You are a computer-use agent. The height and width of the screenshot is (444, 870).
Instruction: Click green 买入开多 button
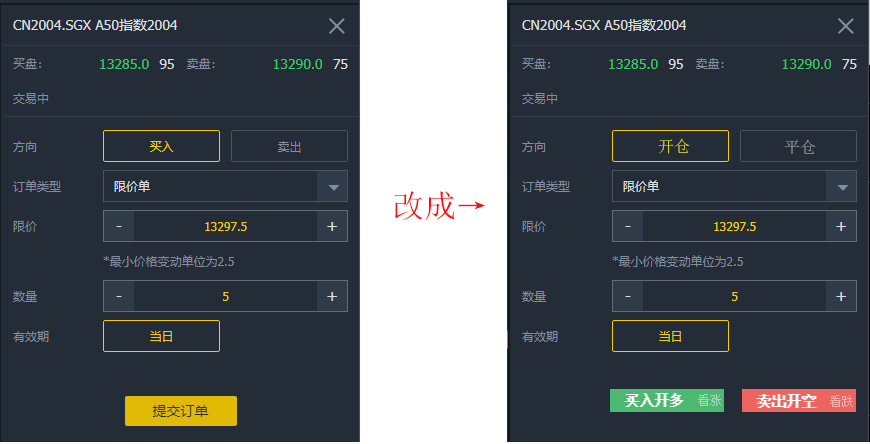click(x=667, y=401)
